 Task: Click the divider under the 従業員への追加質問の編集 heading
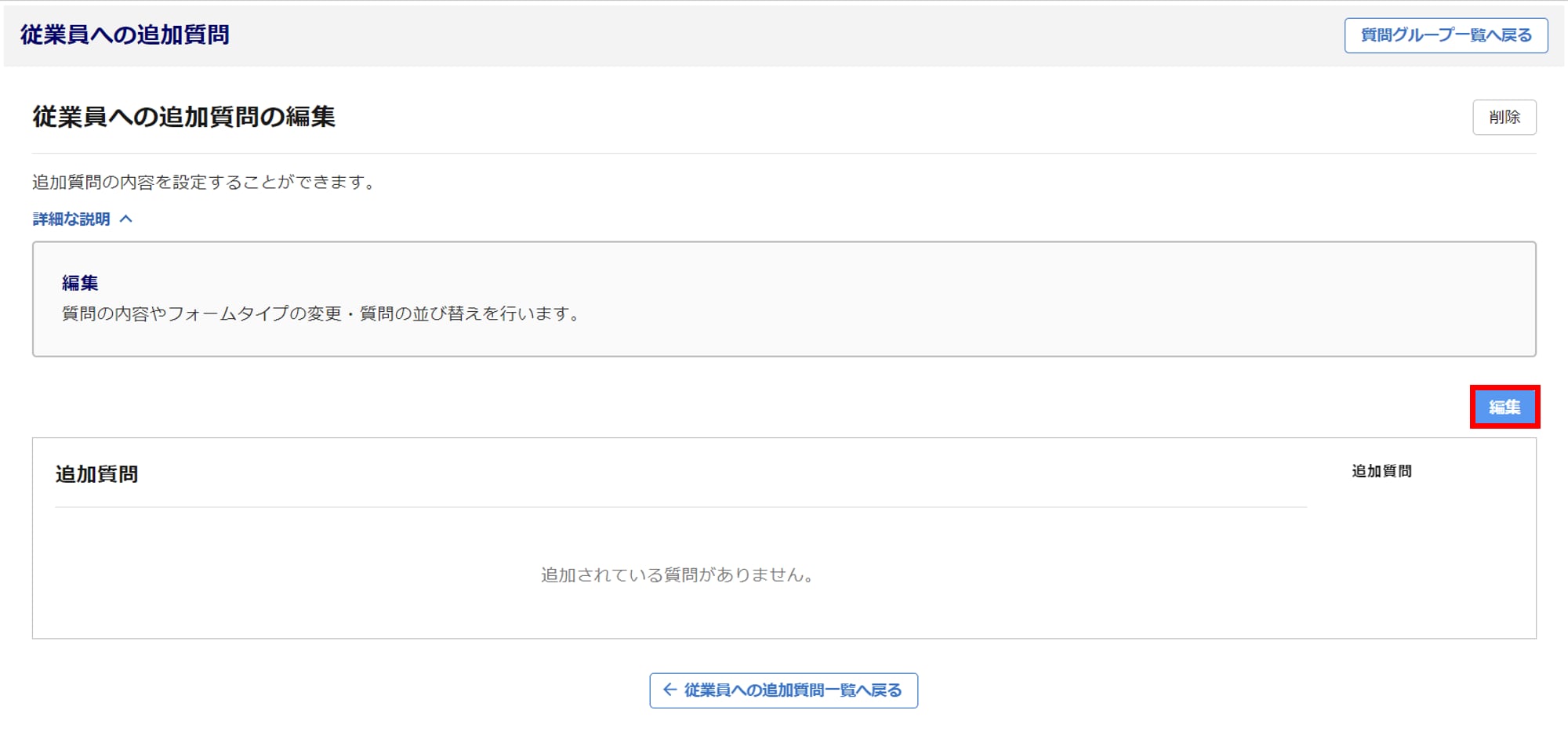click(784, 153)
